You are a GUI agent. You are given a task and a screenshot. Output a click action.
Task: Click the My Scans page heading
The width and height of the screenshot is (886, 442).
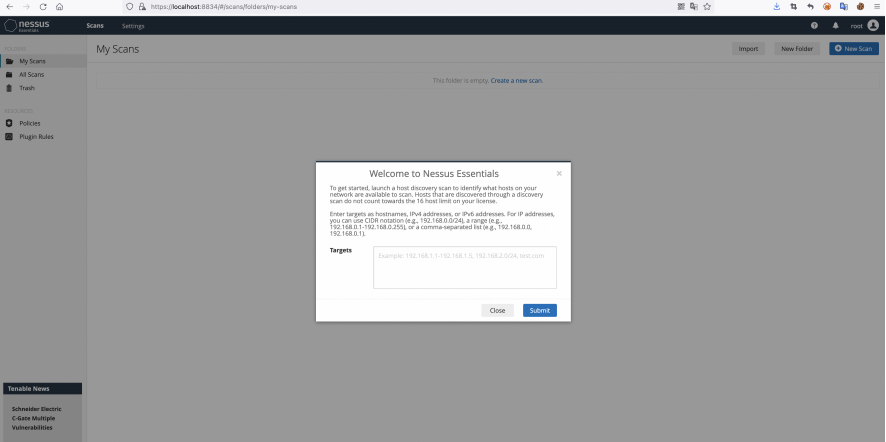pyautogui.click(x=118, y=49)
